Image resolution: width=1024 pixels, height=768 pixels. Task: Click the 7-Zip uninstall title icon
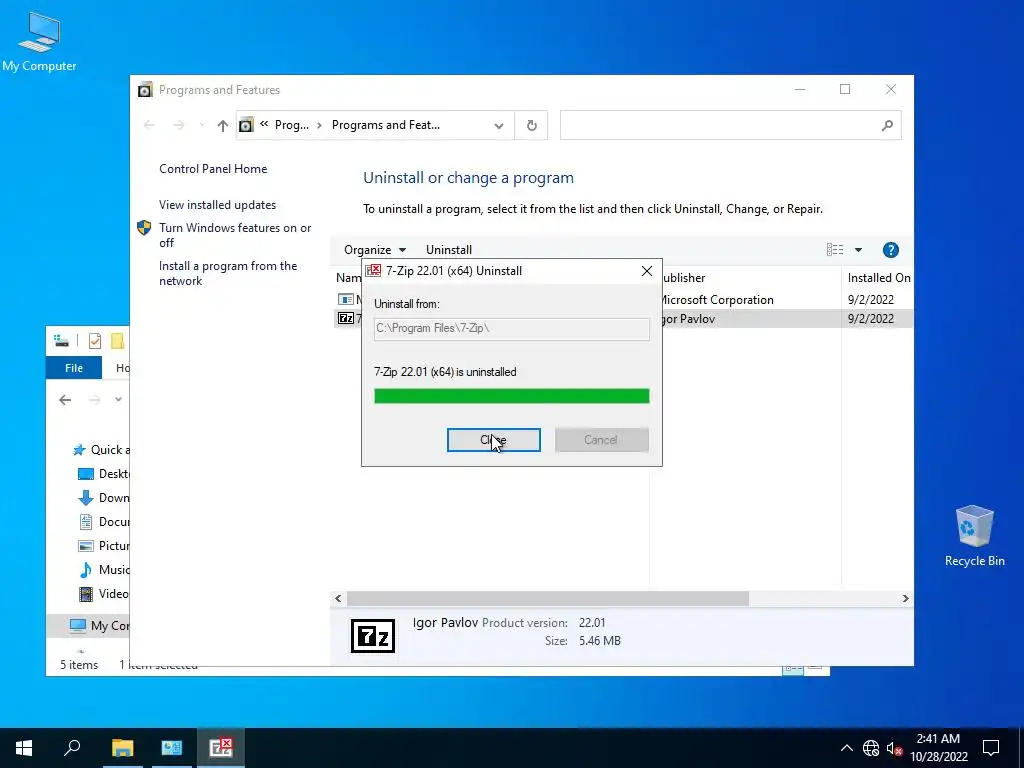click(x=373, y=270)
